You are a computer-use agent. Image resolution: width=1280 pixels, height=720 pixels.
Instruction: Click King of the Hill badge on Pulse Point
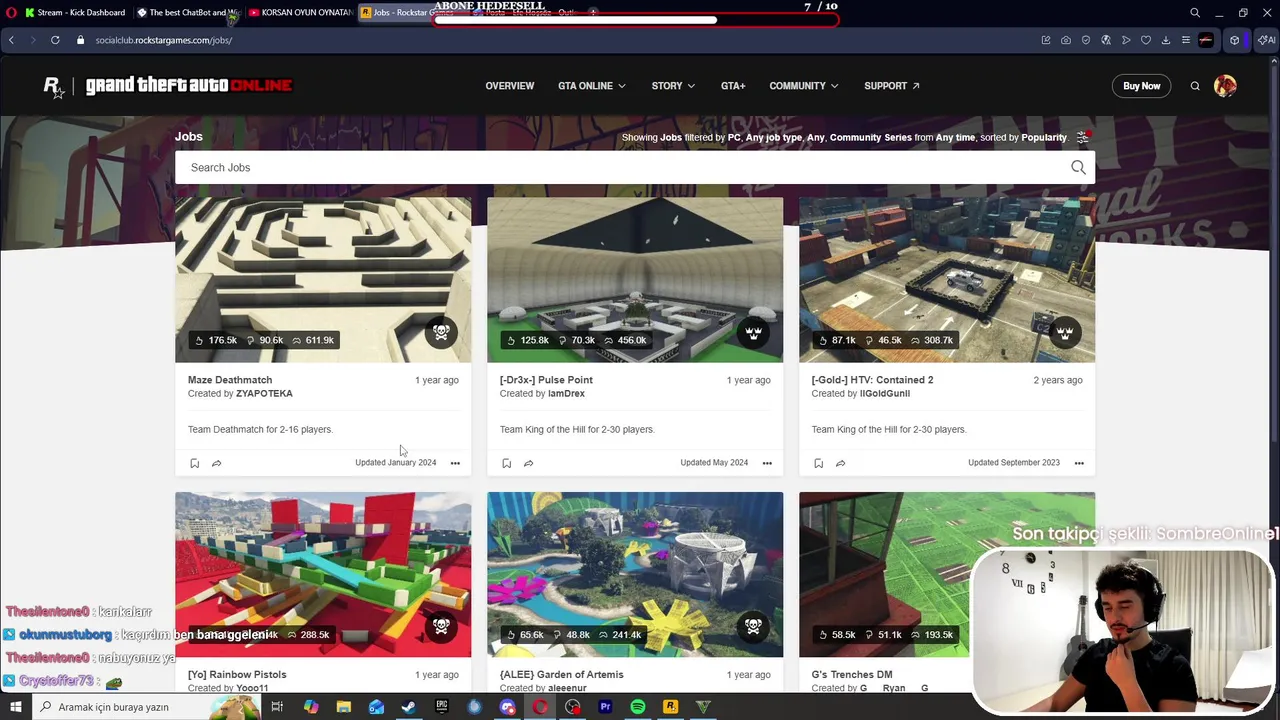(x=753, y=333)
